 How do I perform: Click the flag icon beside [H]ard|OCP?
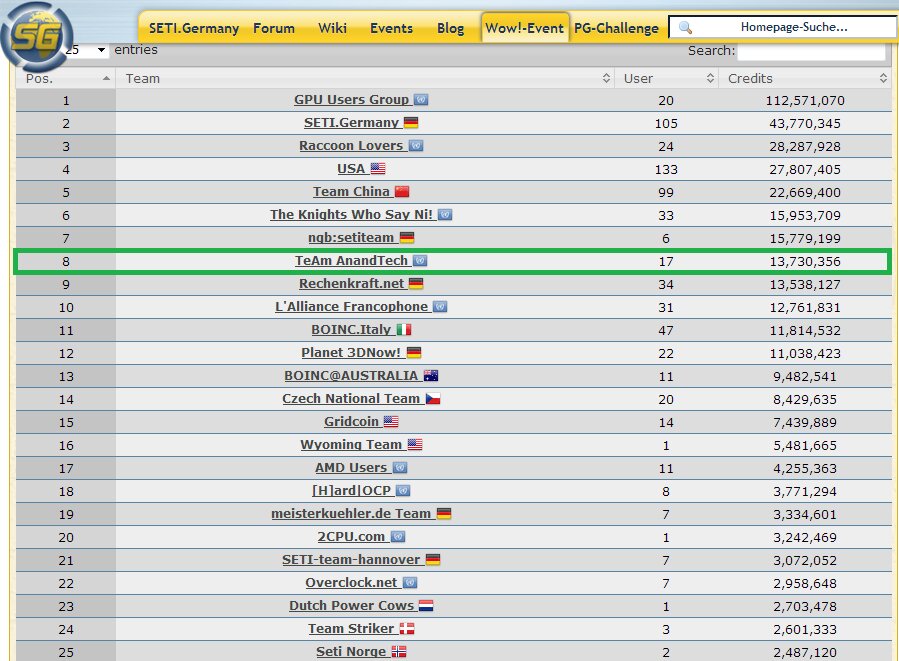coord(403,491)
